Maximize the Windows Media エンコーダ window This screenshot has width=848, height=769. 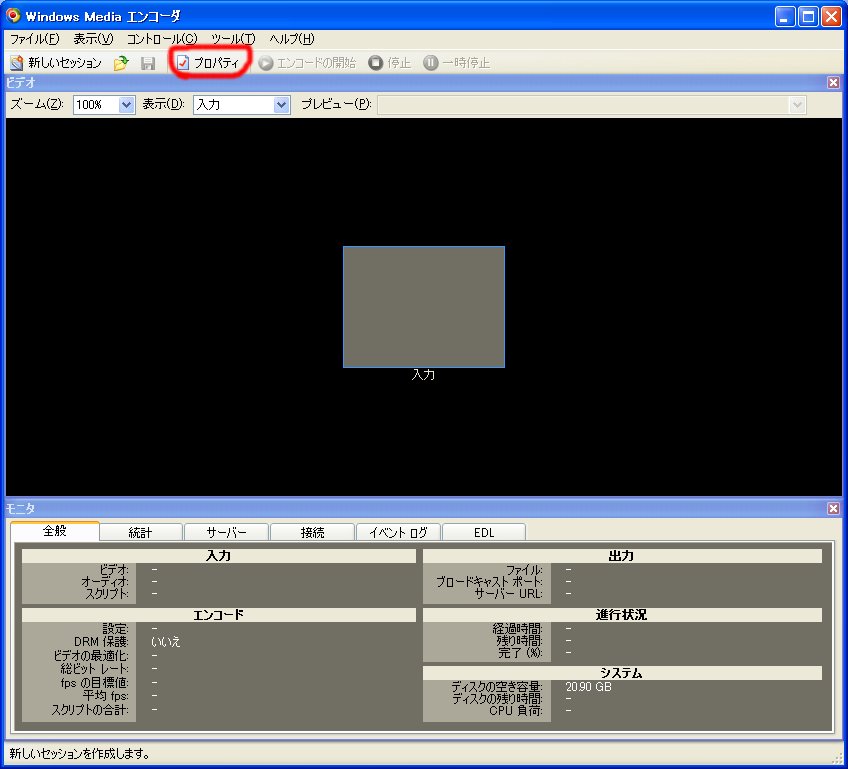coord(808,16)
